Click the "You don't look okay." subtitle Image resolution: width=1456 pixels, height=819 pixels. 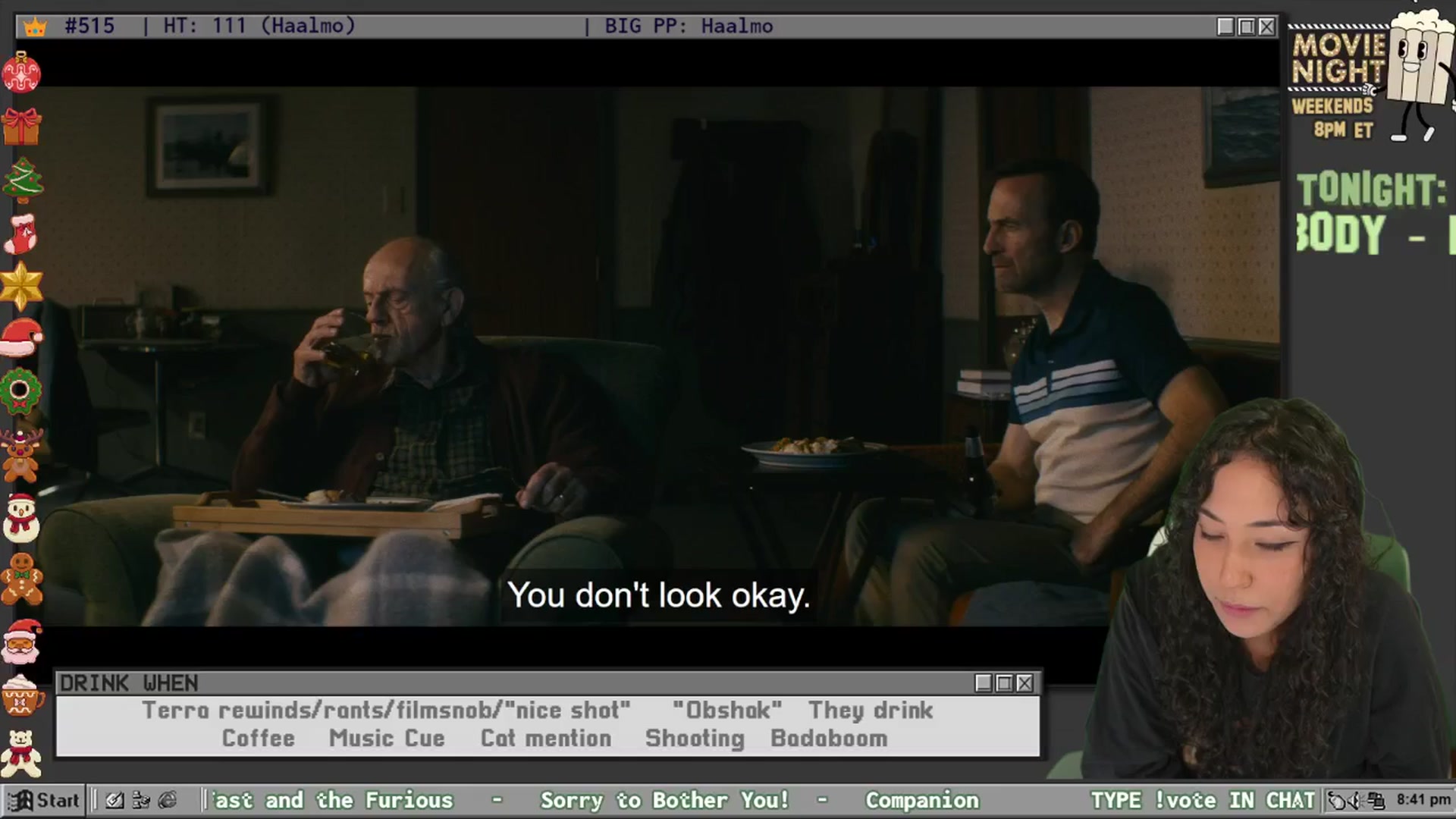pyautogui.click(x=659, y=596)
